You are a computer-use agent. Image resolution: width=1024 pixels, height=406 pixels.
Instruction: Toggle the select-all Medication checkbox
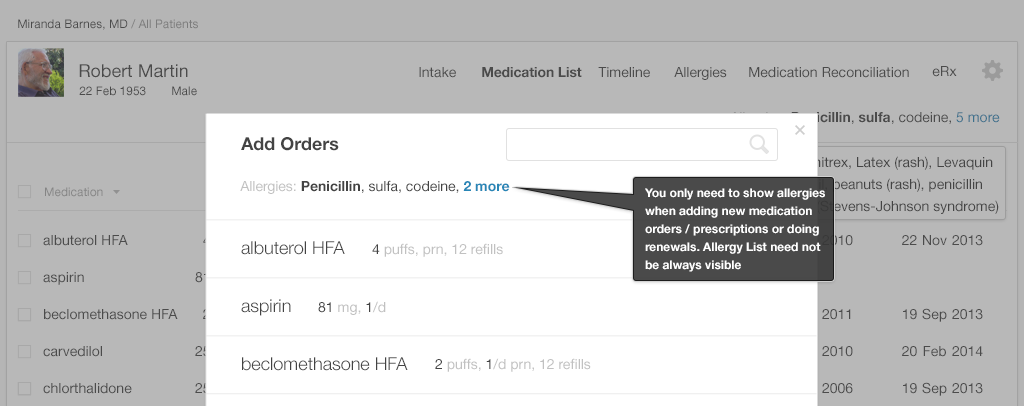(25, 192)
